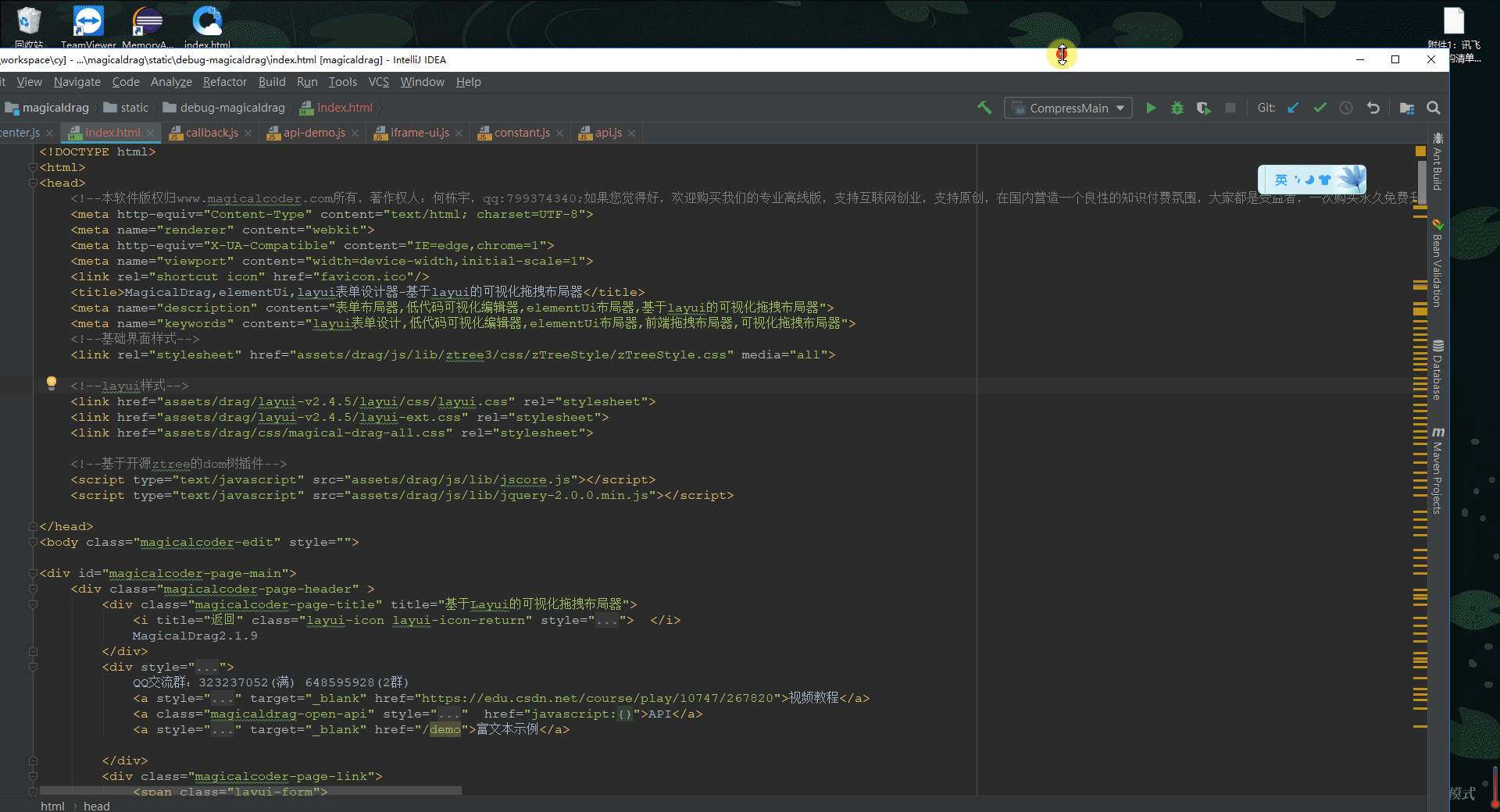1500x812 pixels.
Task: Open the Recycle Bin desktop icon
Action: point(29,26)
